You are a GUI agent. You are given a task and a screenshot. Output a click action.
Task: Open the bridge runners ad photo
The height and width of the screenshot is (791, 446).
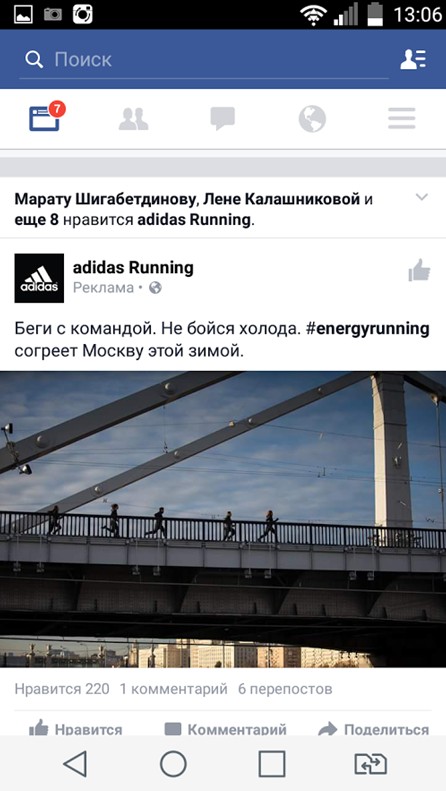223,519
